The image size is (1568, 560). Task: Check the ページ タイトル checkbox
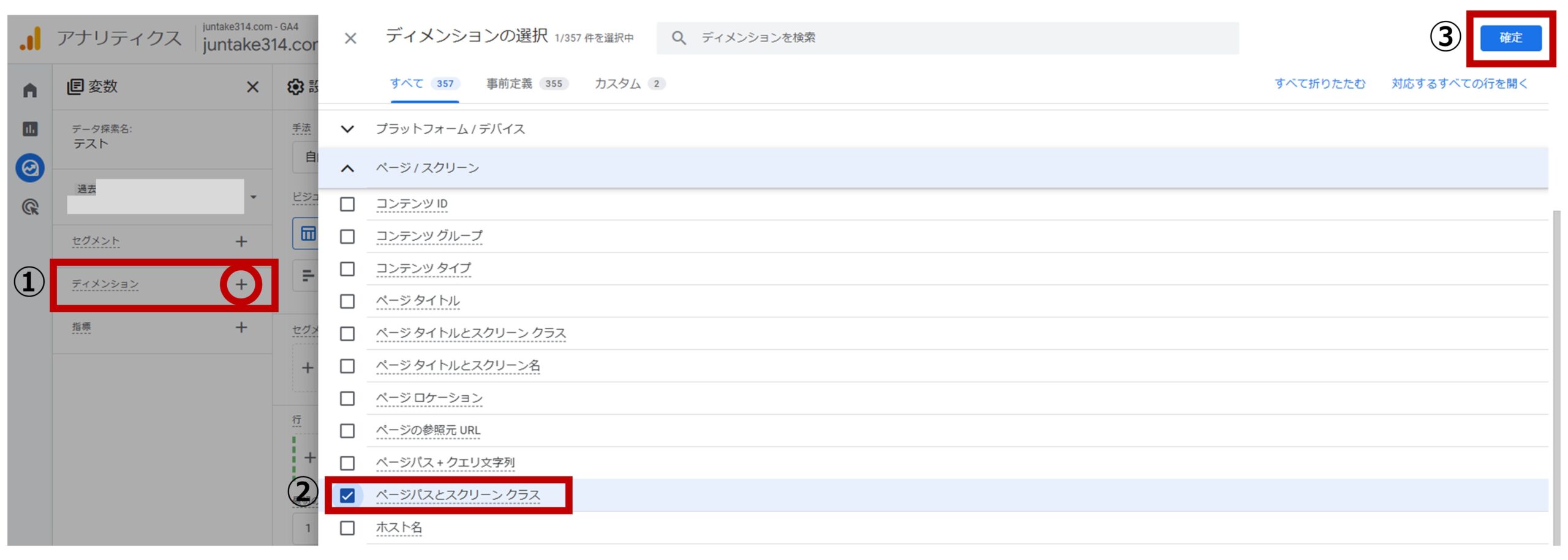pos(347,301)
